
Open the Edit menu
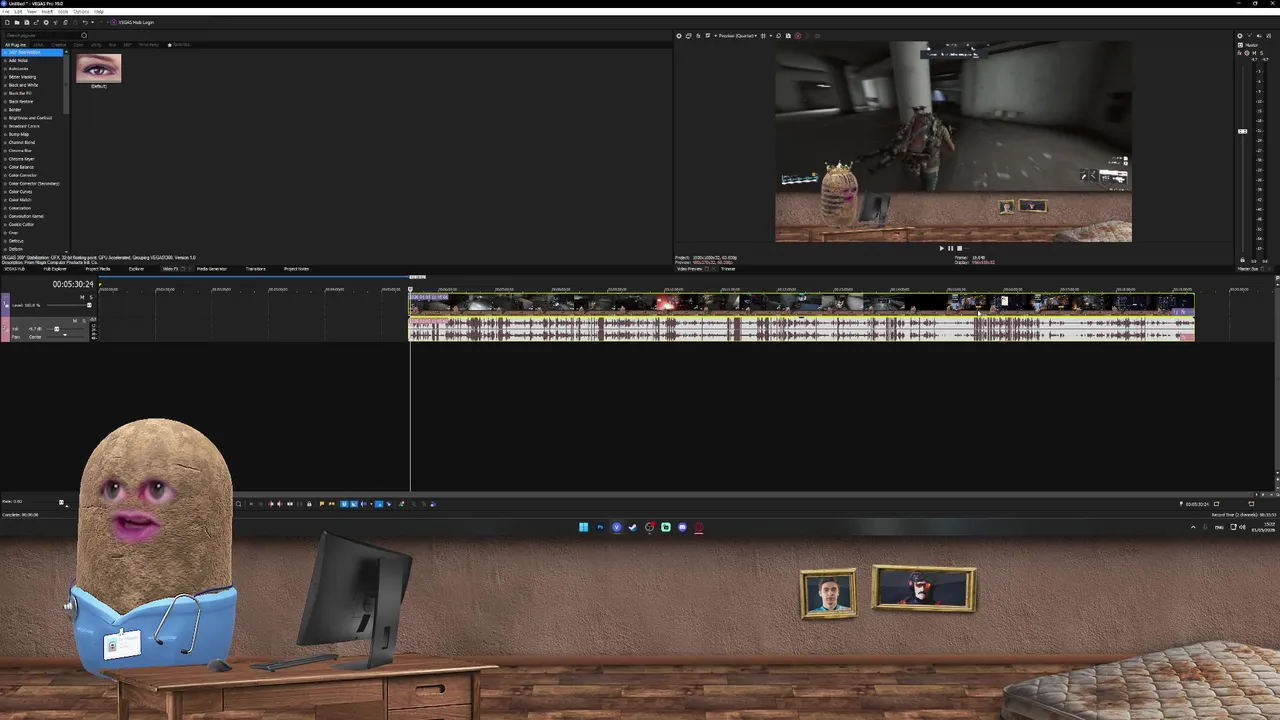tap(18, 12)
